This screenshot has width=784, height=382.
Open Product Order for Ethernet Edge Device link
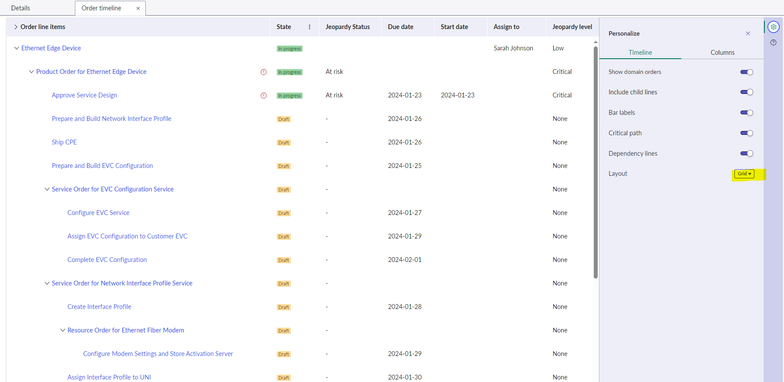pyautogui.click(x=91, y=72)
